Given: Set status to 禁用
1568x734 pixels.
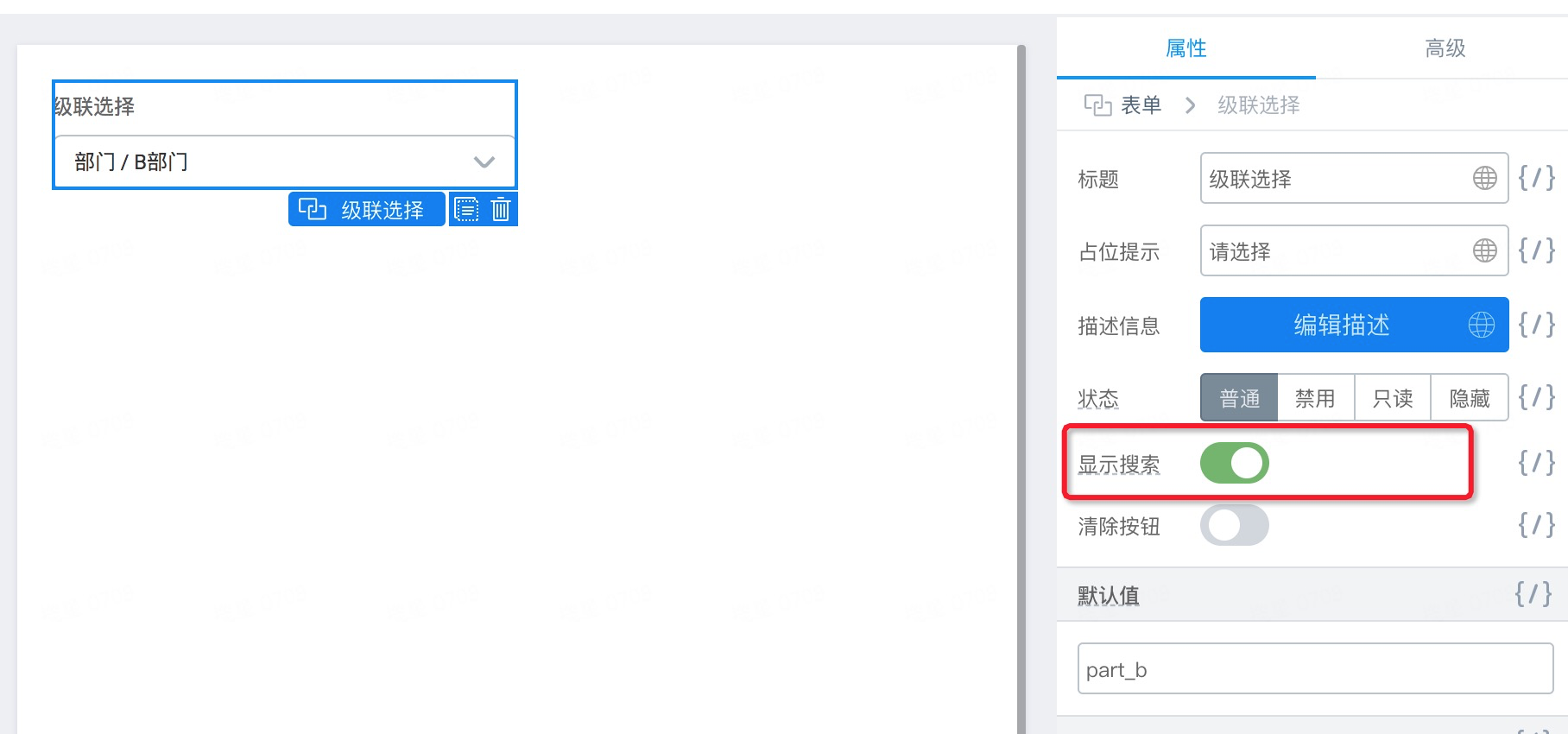Looking at the screenshot, I should point(1315,398).
